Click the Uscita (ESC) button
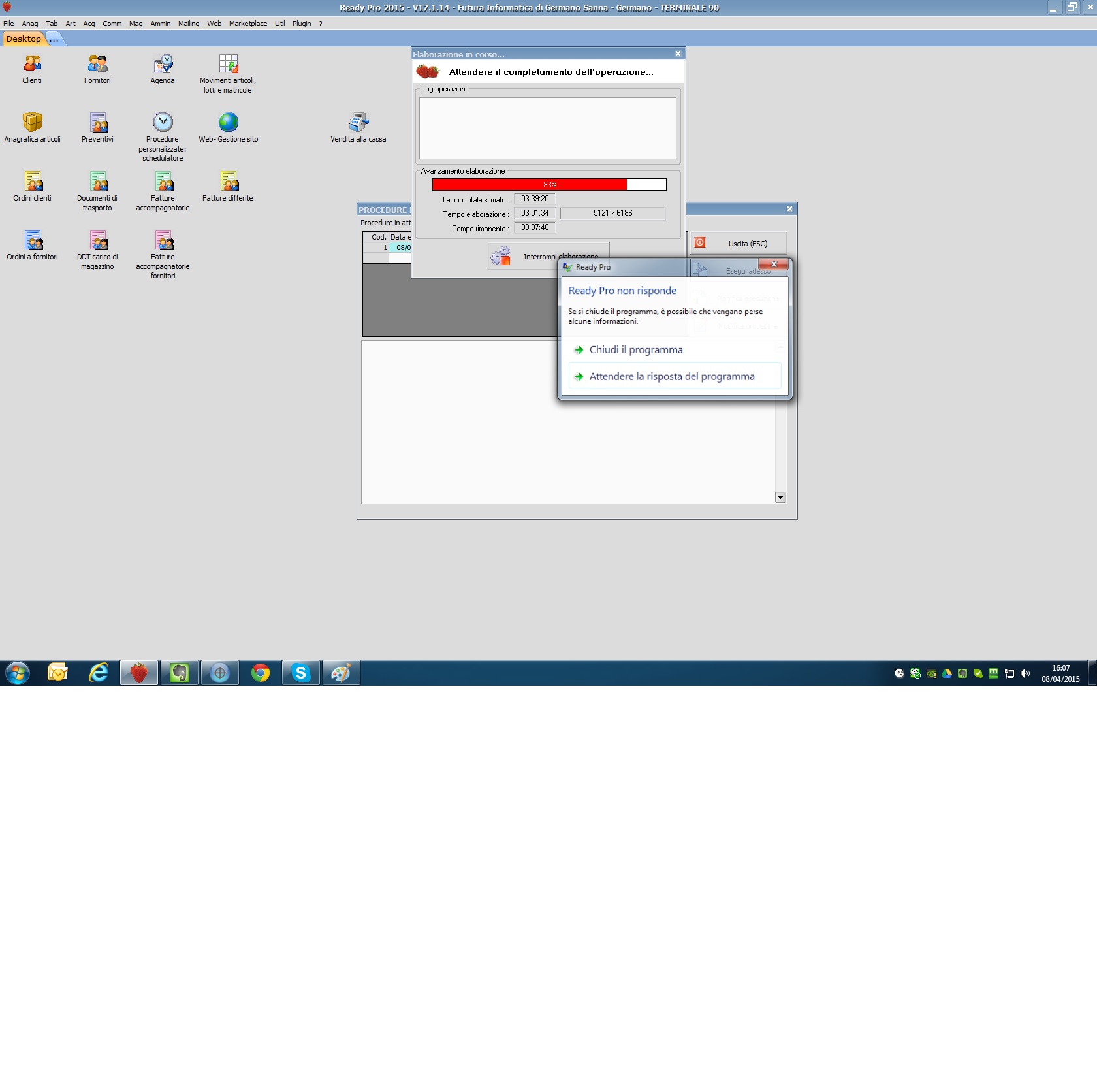This screenshot has width=1097, height=1092. click(738, 244)
